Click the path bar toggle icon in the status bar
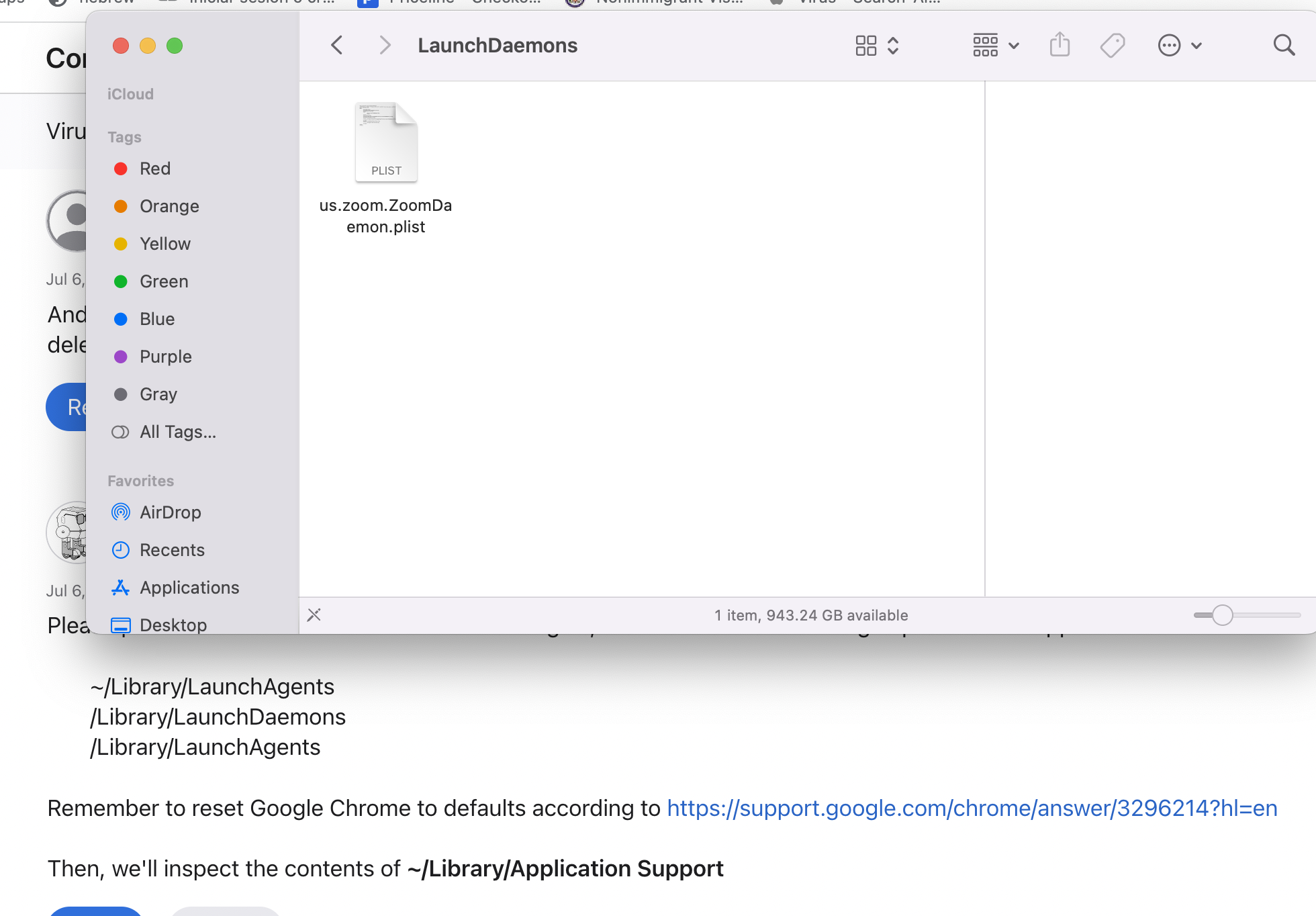 click(x=314, y=615)
